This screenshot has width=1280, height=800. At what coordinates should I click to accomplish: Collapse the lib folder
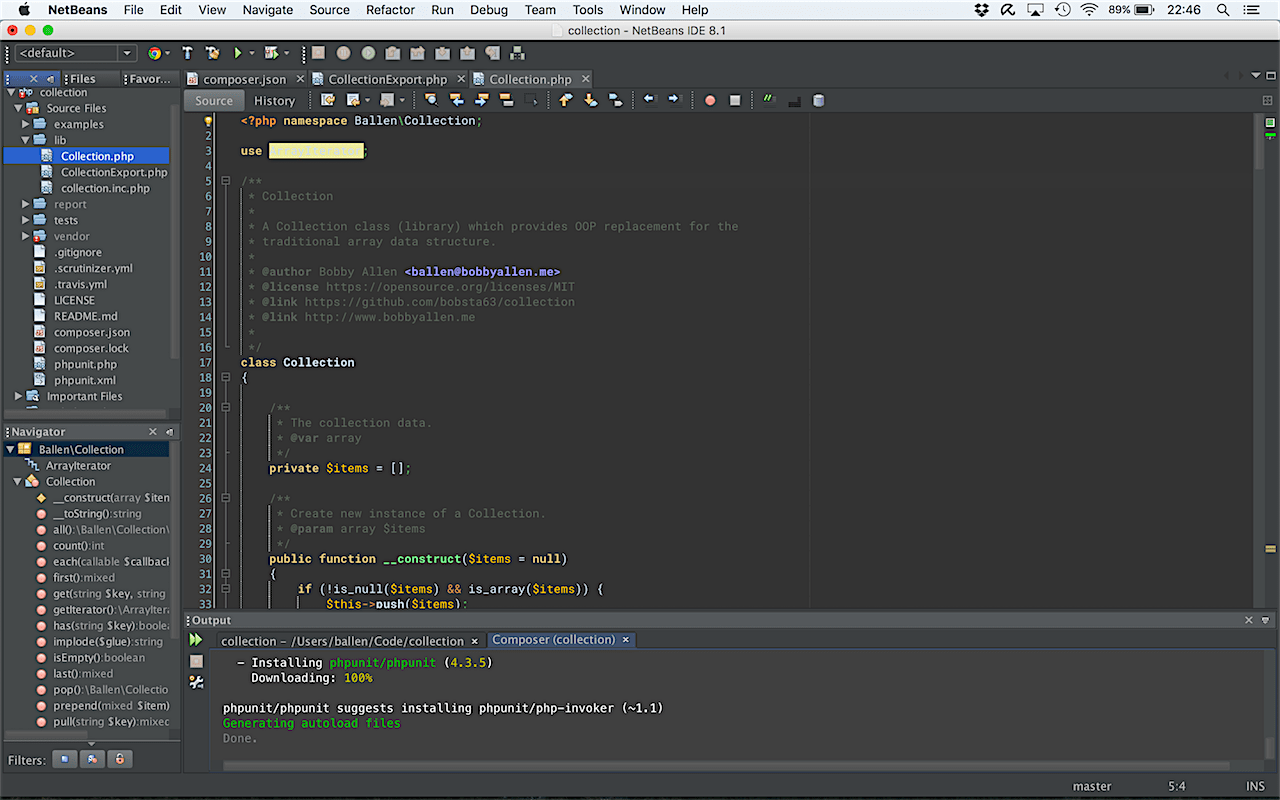[x=26, y=140]
